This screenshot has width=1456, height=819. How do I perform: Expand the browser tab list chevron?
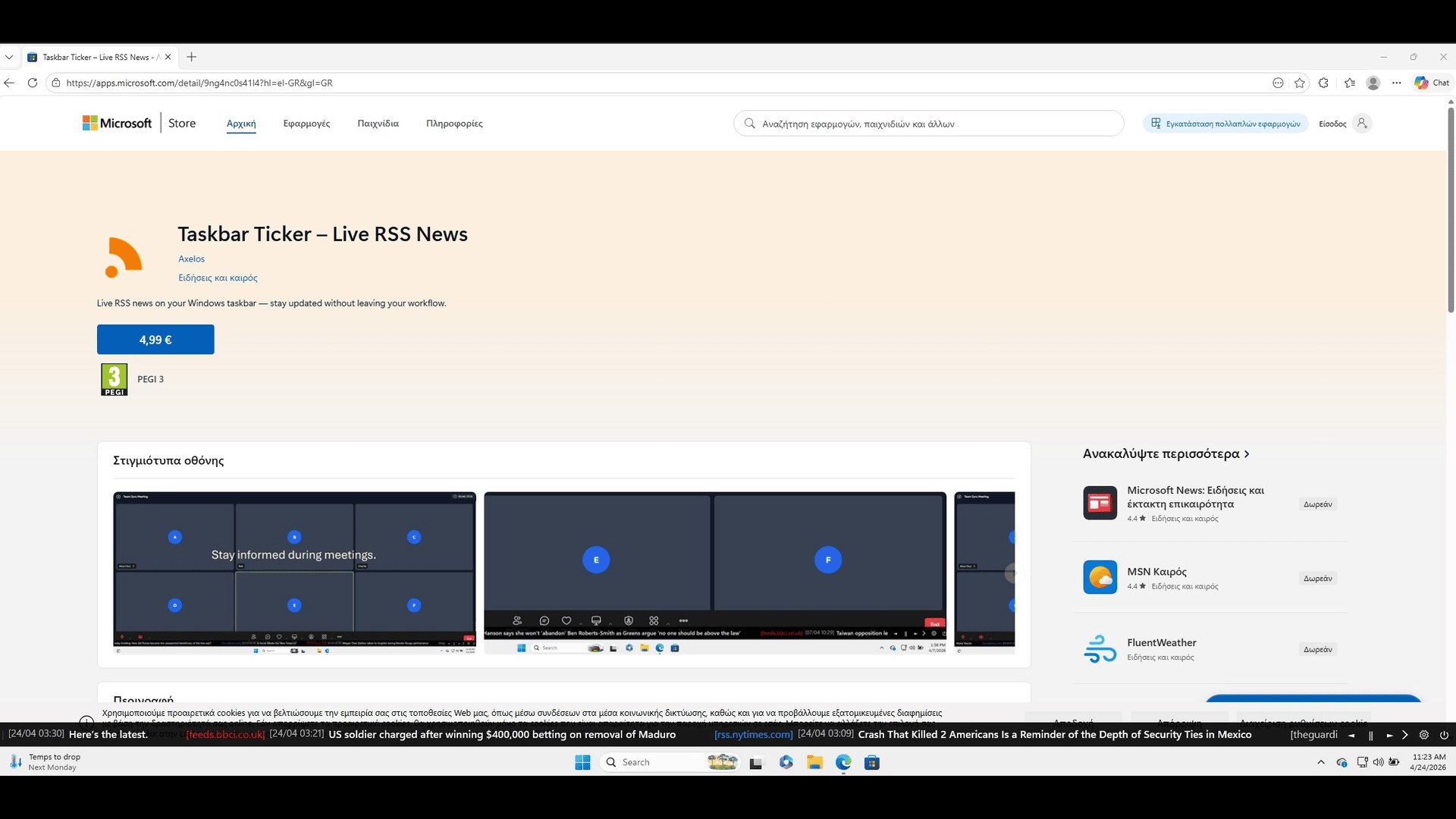[x=9, y=57]
